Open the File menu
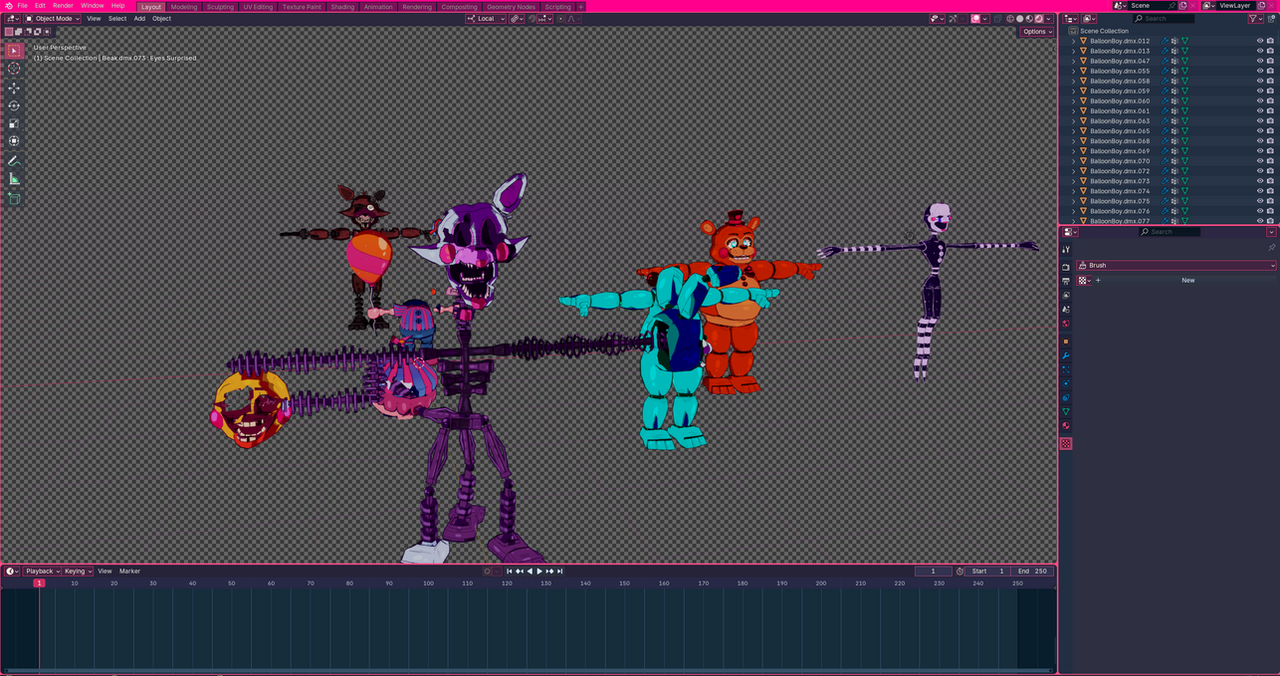The image size is (1280, 676). point(22,6)
